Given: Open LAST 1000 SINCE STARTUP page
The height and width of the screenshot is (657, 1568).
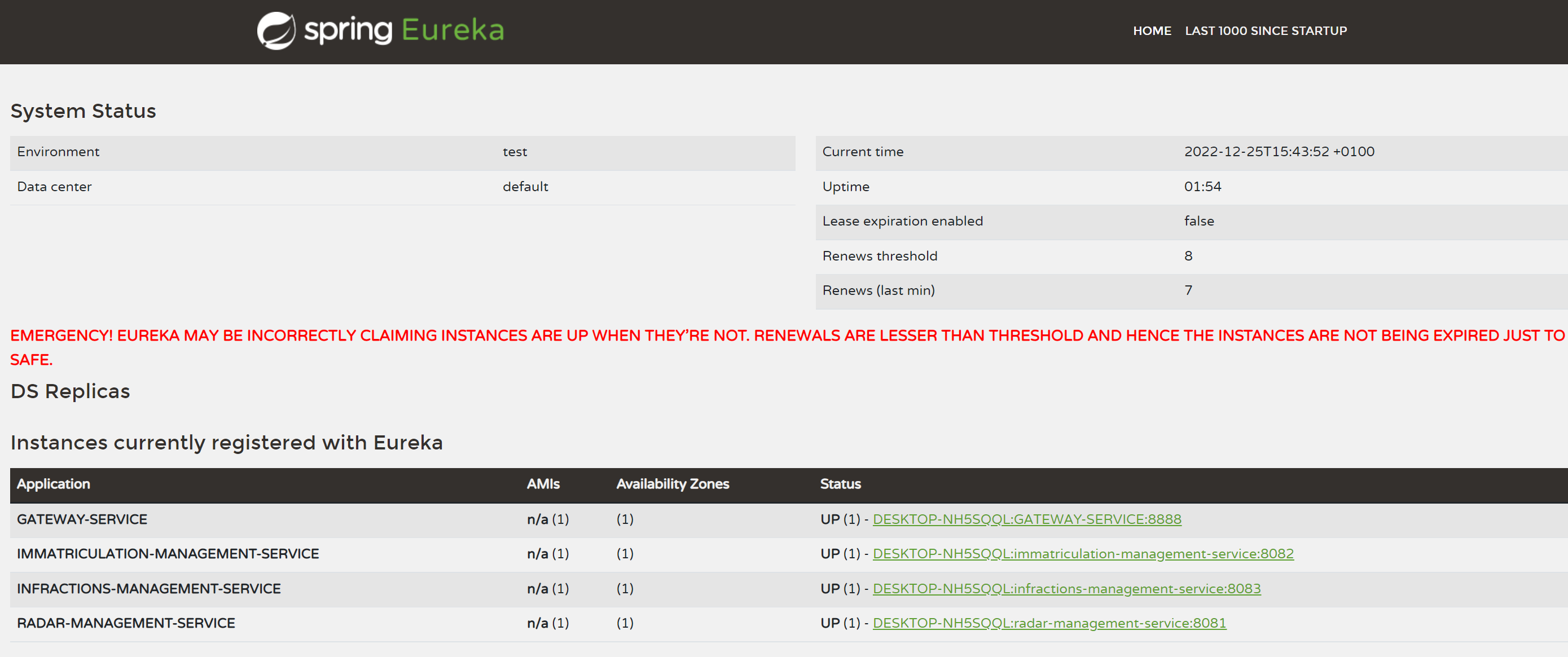Looking at the screenshot, I should tap(1266, 31).
